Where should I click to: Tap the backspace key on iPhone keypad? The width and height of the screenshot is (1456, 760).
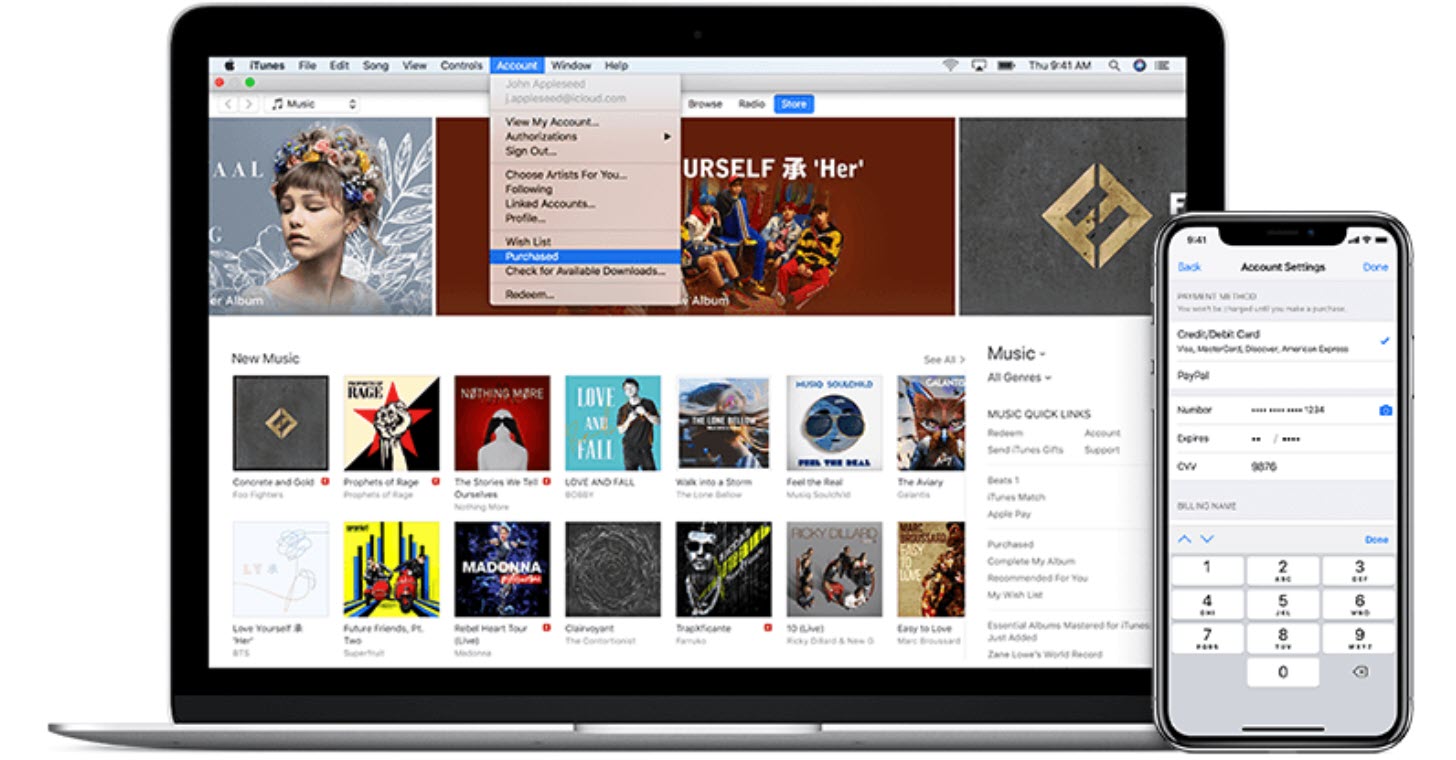point(1360,672)
